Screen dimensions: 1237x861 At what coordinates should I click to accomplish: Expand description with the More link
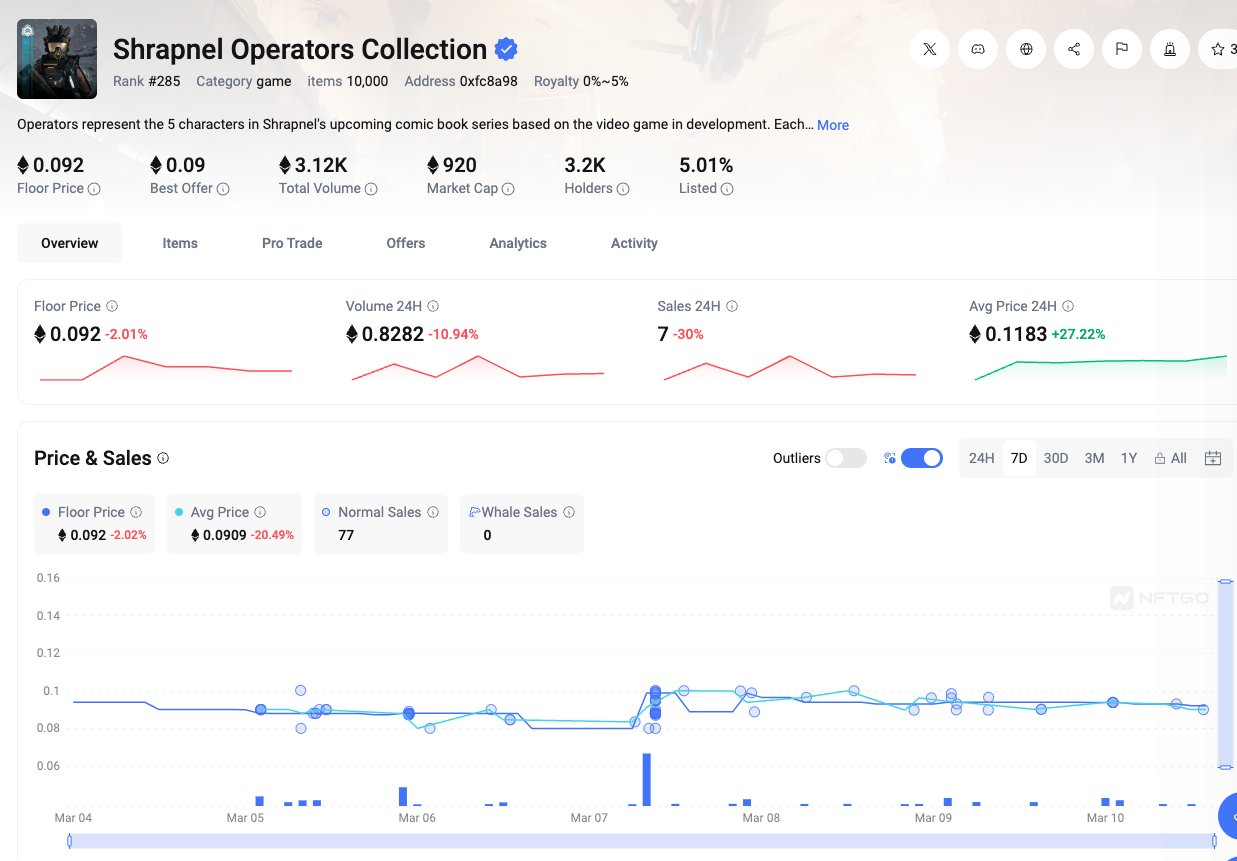click(833, 125)
